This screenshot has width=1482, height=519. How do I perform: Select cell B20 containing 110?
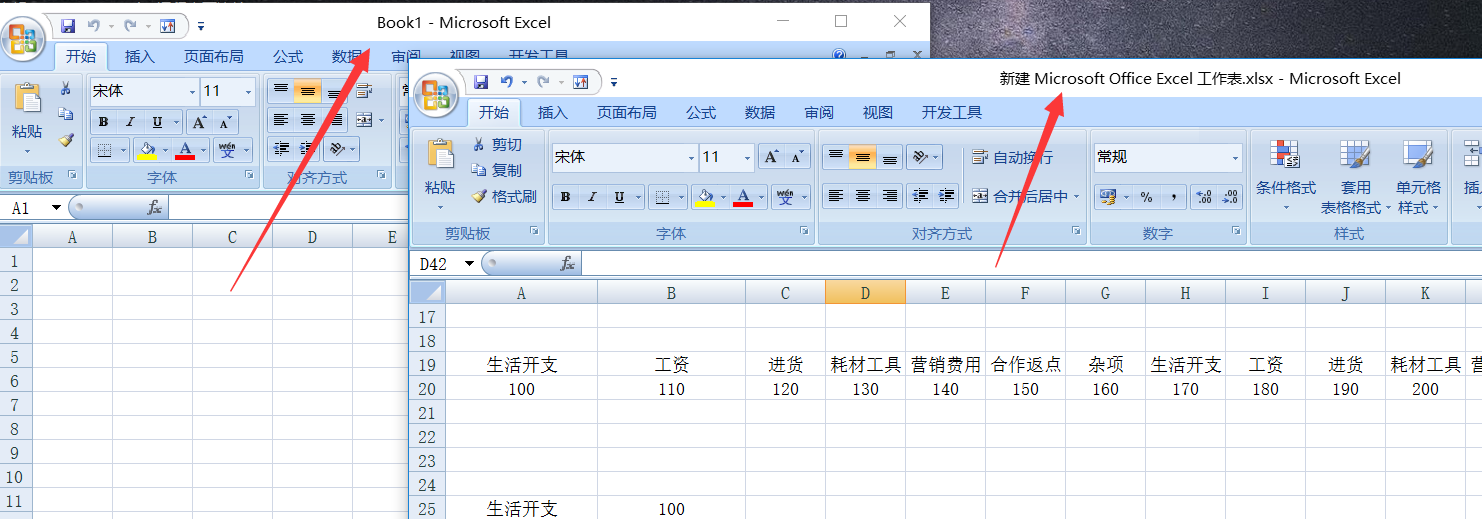[x=671, y=389]
